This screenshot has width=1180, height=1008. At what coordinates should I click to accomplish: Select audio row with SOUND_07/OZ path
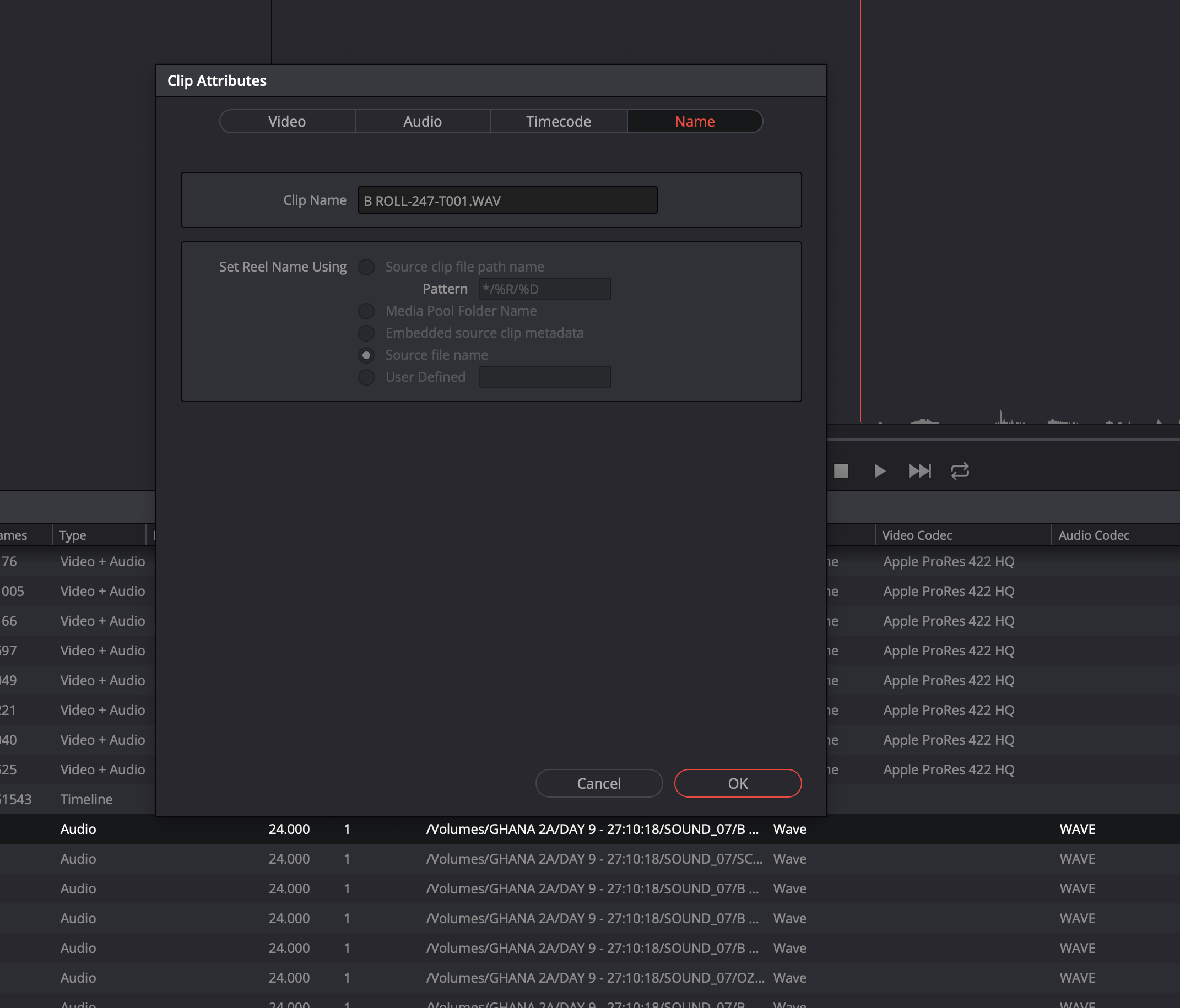(x=590, y=978)
